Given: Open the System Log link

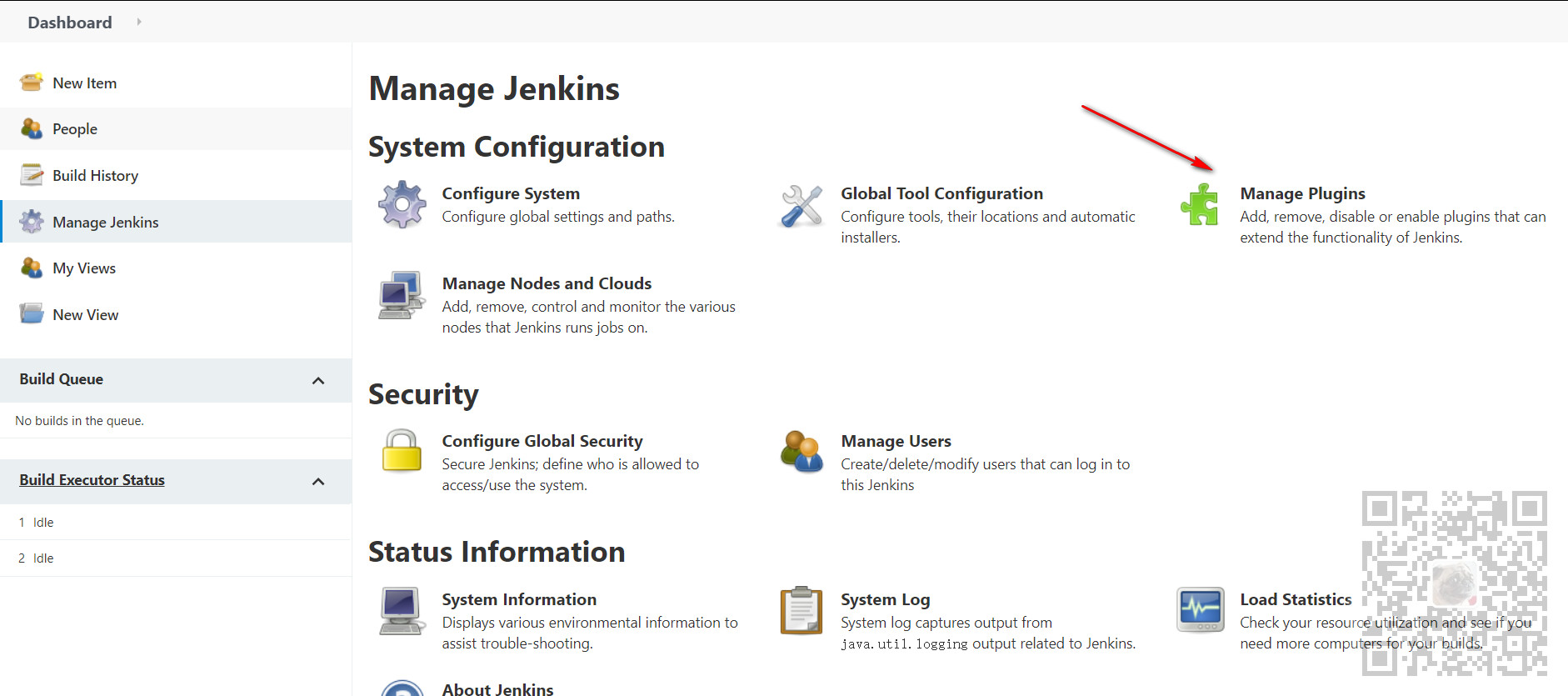Looking at the screenshot, I should coord(885,599).
